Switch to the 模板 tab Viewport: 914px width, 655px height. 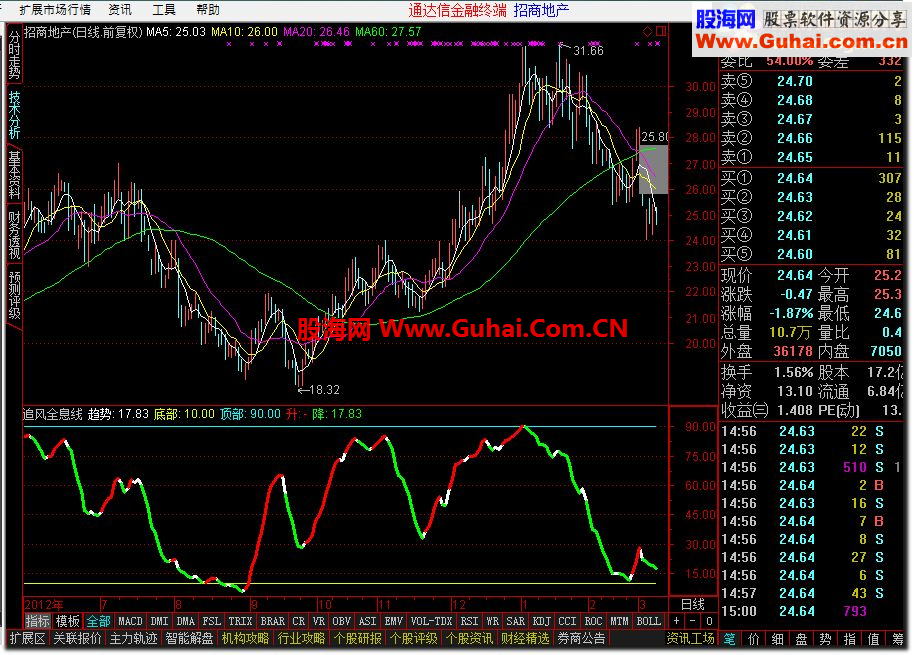point(68,621)
